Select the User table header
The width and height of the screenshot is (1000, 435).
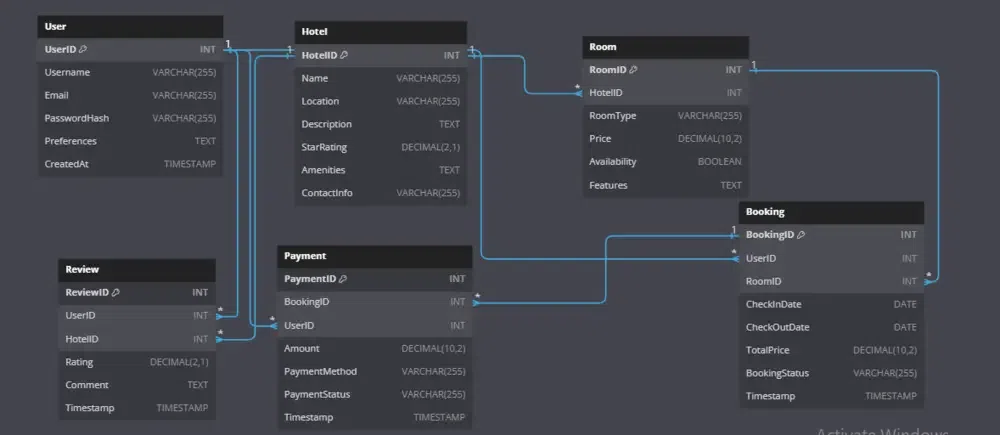tap(131, 26)
